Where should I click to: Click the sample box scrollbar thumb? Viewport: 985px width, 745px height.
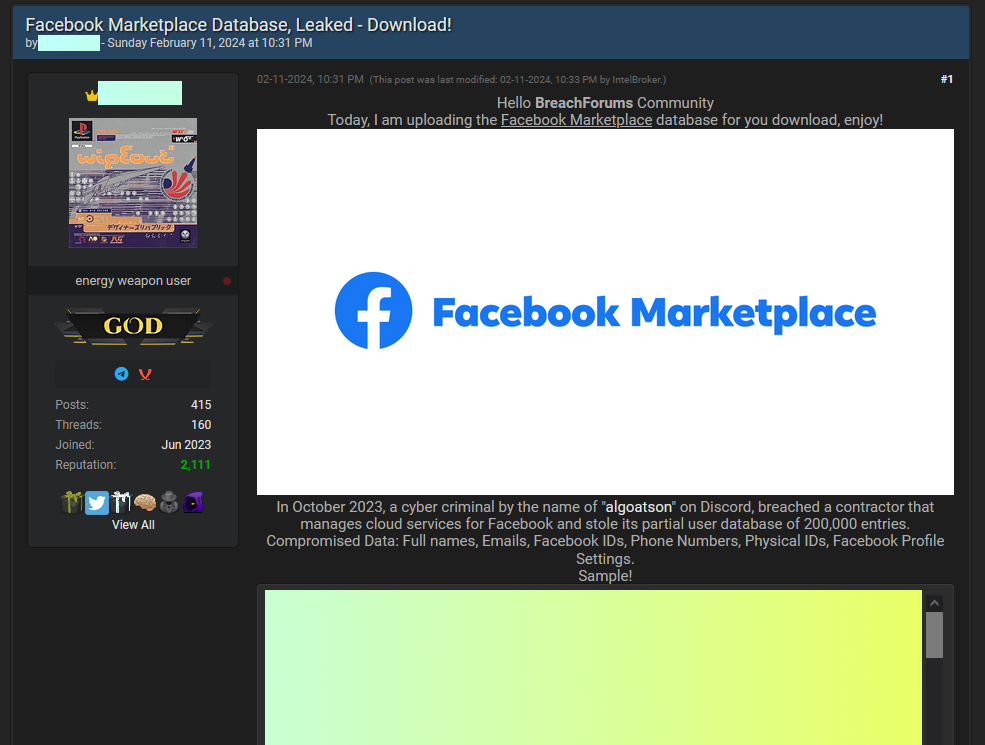coord(934,637)
